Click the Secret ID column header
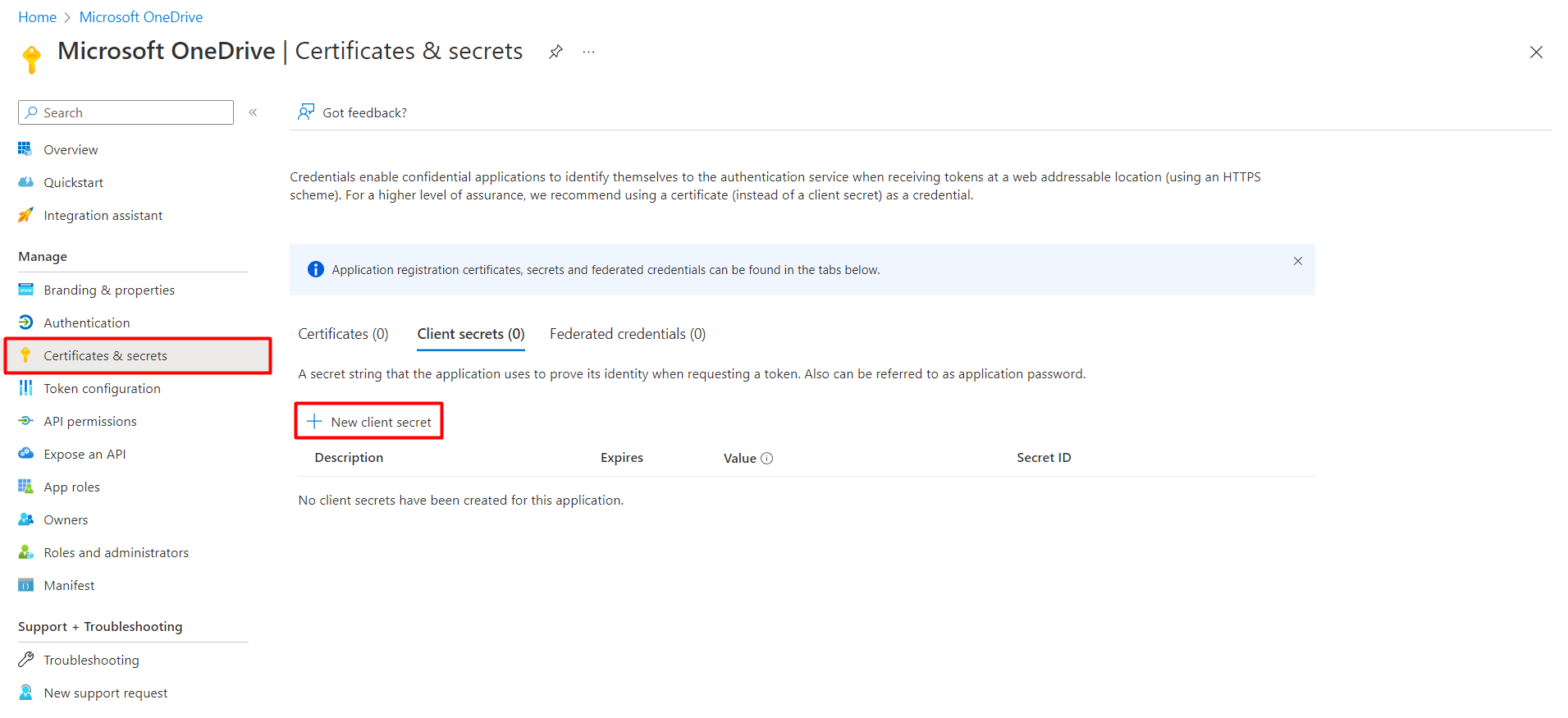The height and width of the screenshot is (718, 1568). coord(1044,458)
